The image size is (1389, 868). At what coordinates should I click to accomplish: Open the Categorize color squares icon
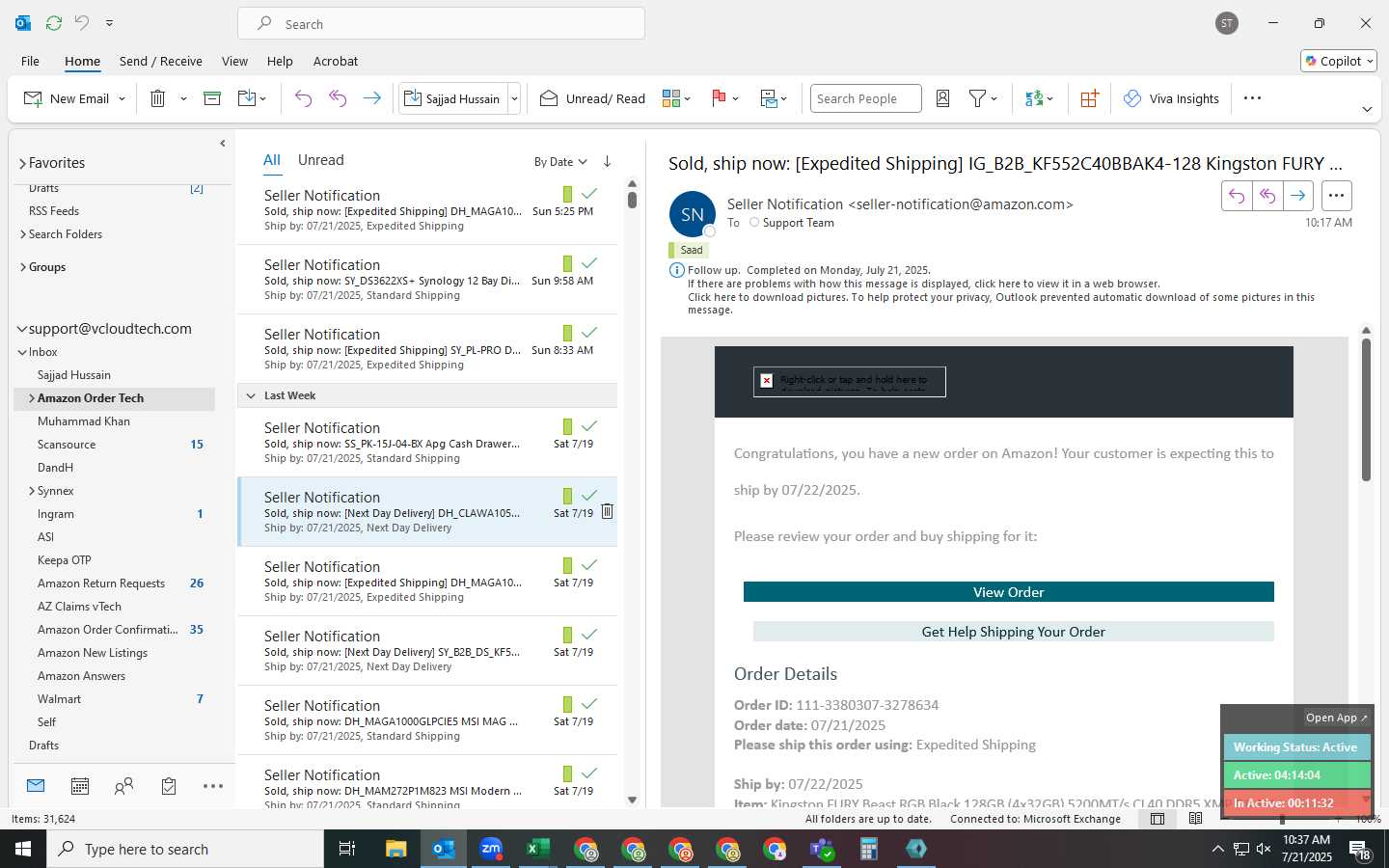point(671,98)
